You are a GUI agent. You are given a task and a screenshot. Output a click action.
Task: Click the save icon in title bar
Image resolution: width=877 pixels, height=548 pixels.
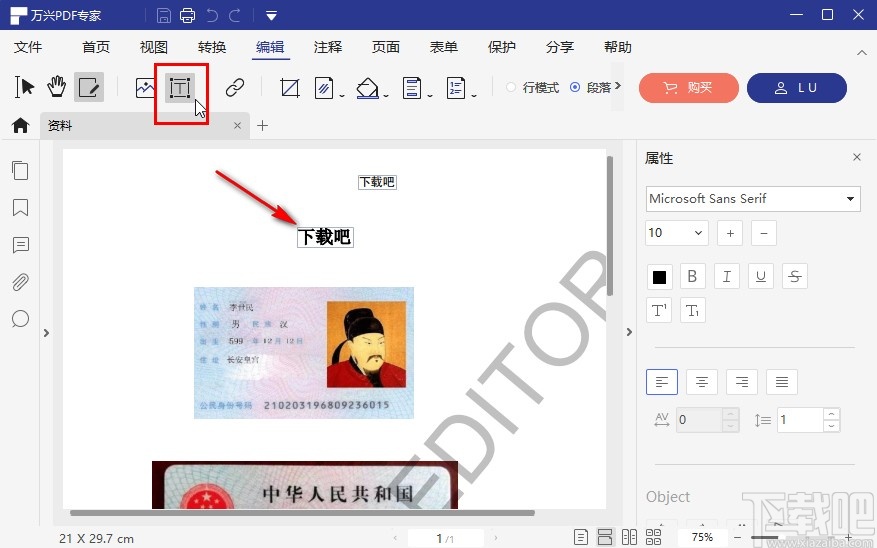pyautogui.click(x=163, y=15)
